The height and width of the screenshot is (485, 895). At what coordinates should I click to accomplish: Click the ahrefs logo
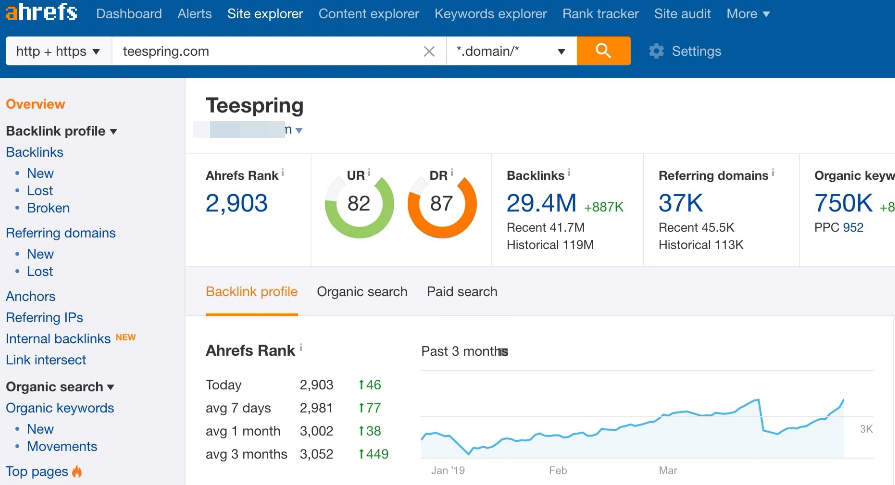pos(41,12)
